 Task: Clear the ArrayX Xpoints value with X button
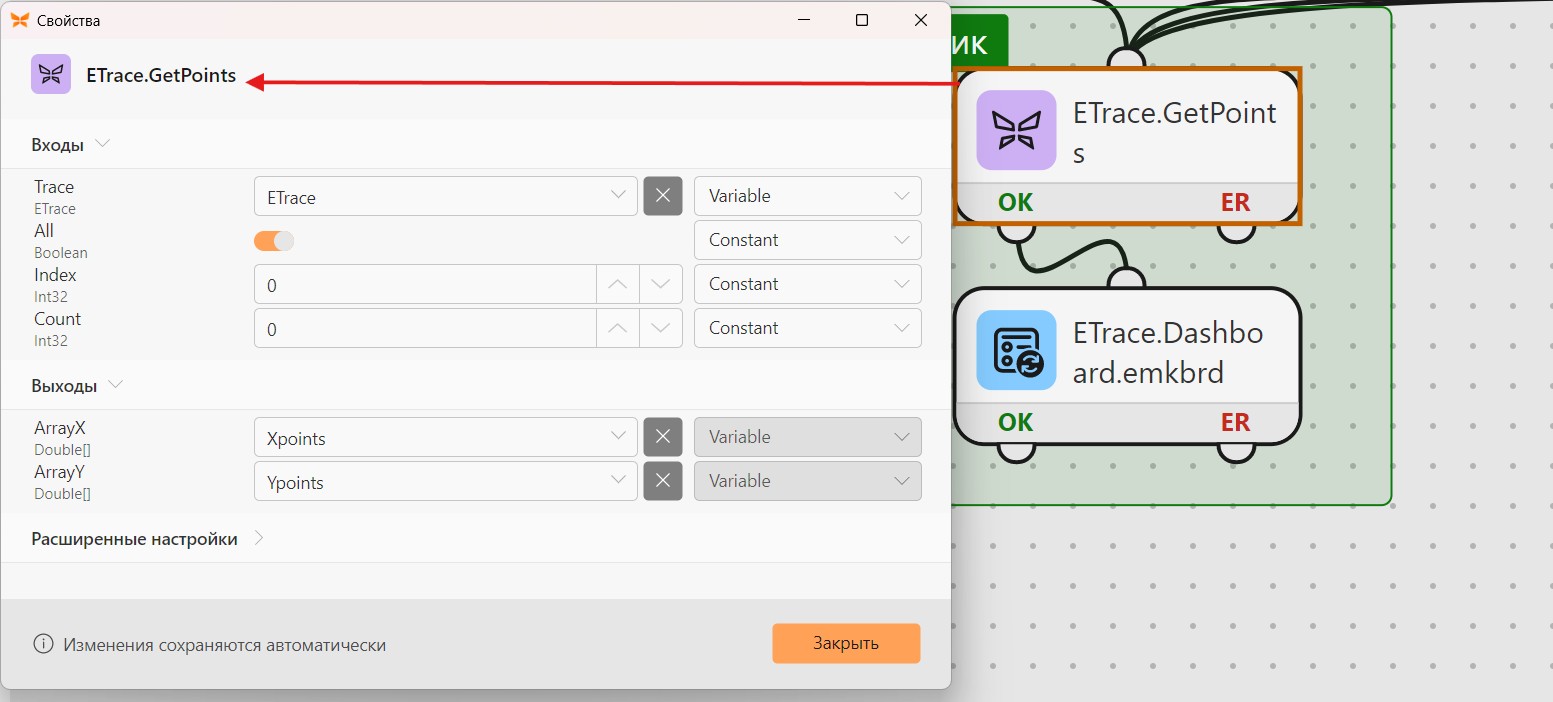click(662, 437)
